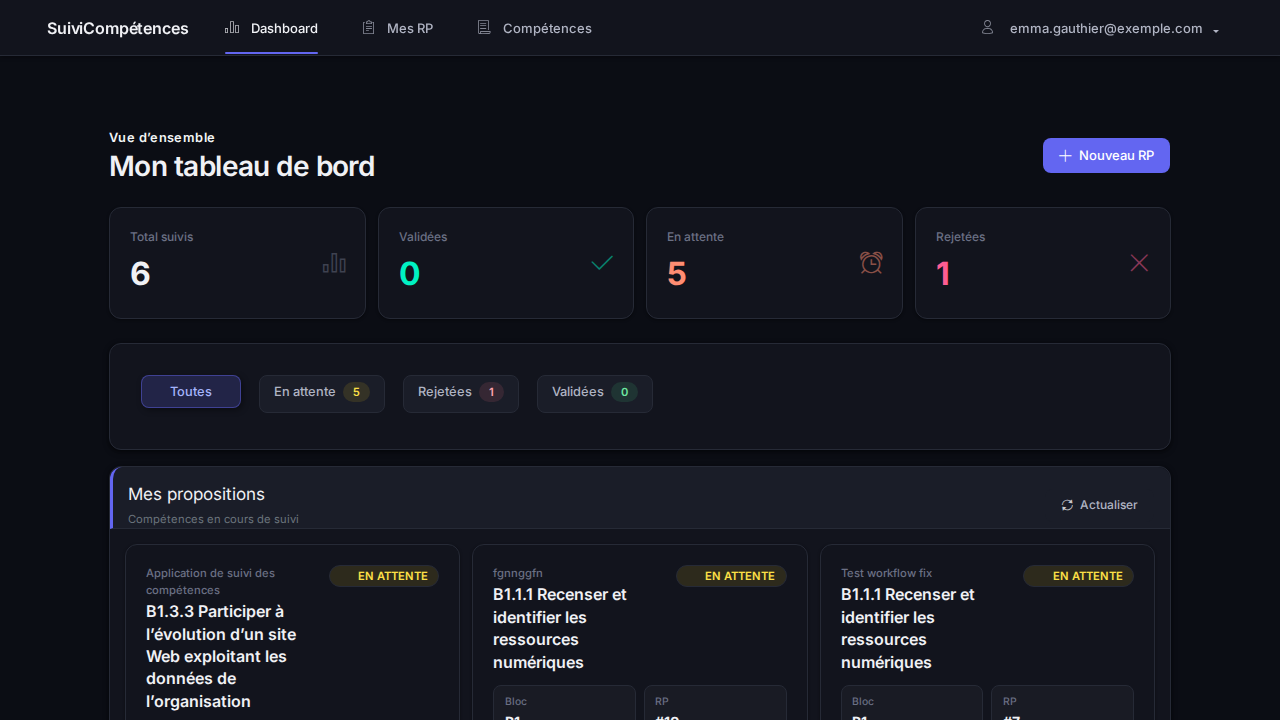Viewport: 1280px width, 720px height.
Task: Click the refresh icon beside Actualiser
Action: pyautogui.click(x=1067, y=505)
